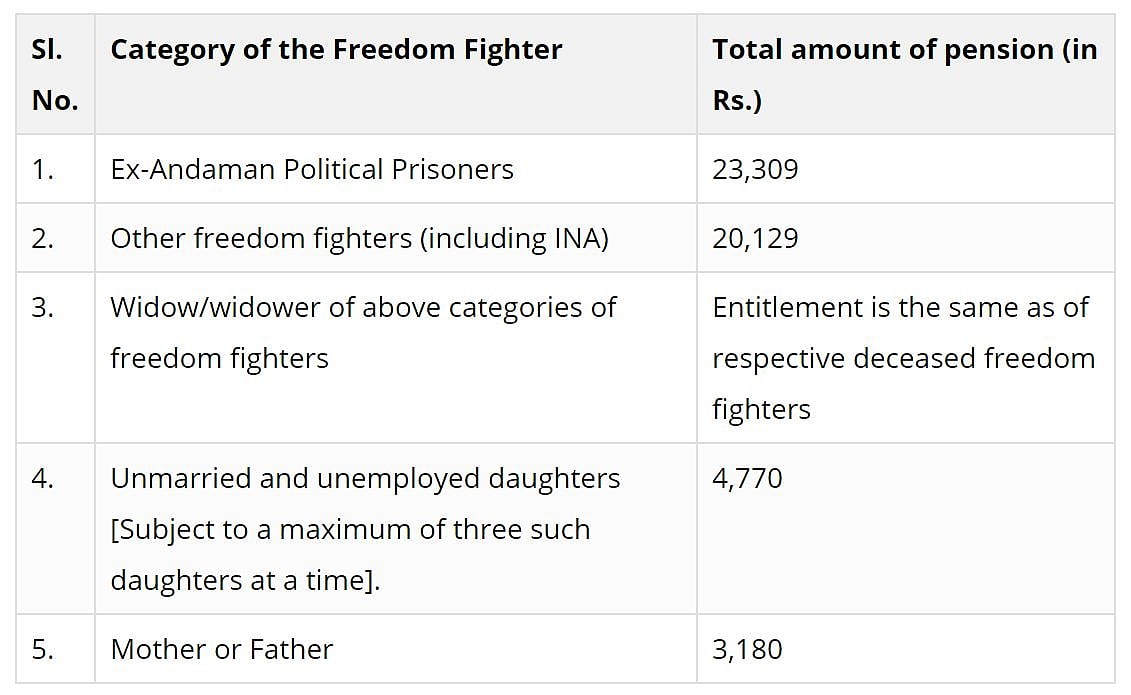Viewport: 1131px width, 695px height.
Task: Click the "Sl. No." column header
Action: (54, 75)
